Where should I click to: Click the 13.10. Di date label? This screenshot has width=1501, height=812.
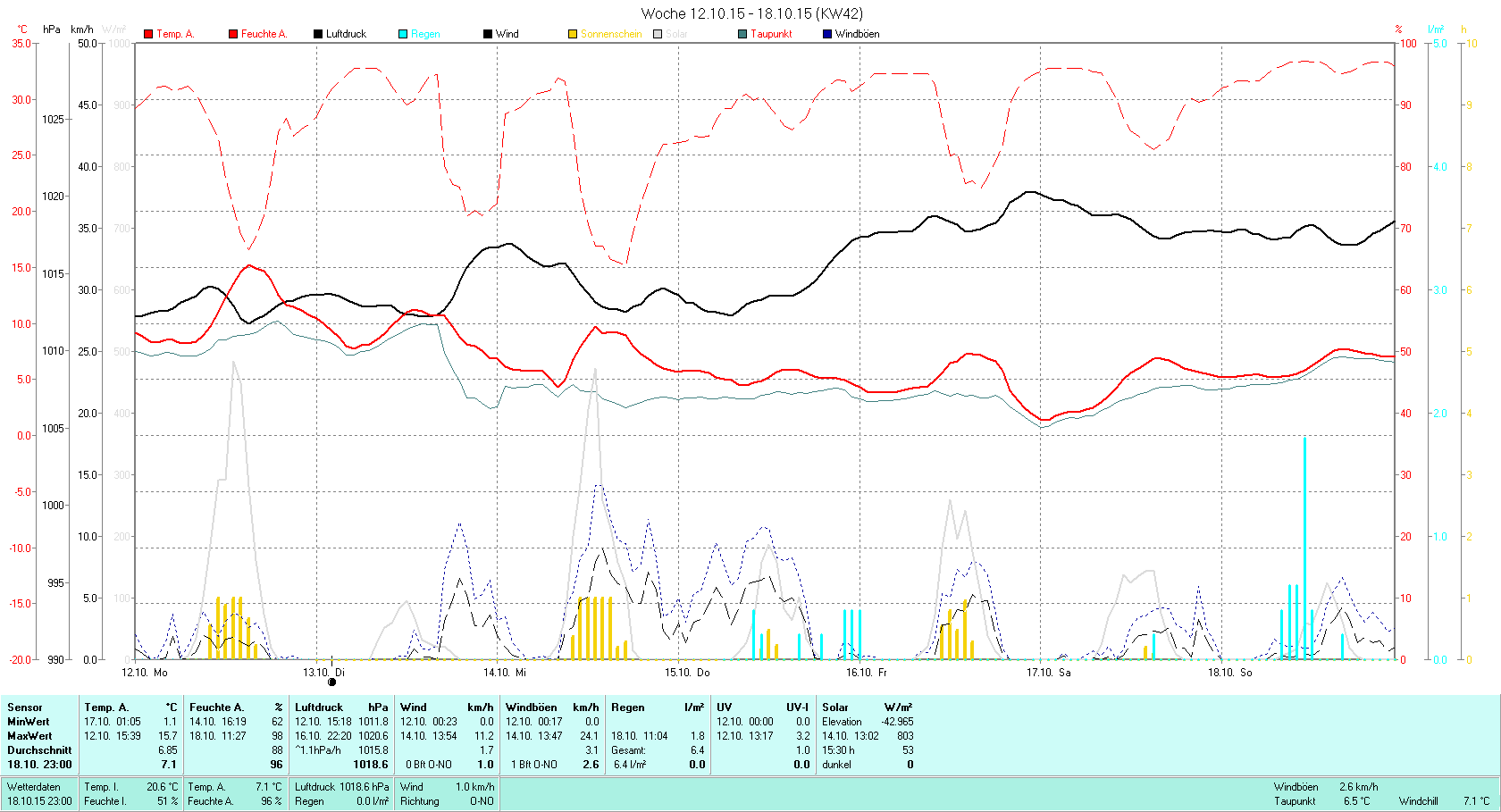click(x=324, y=673)
